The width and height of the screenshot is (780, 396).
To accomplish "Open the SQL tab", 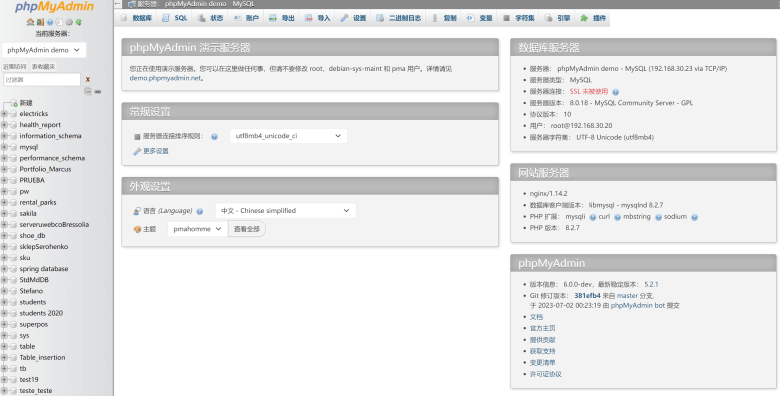I will [175, 18].
